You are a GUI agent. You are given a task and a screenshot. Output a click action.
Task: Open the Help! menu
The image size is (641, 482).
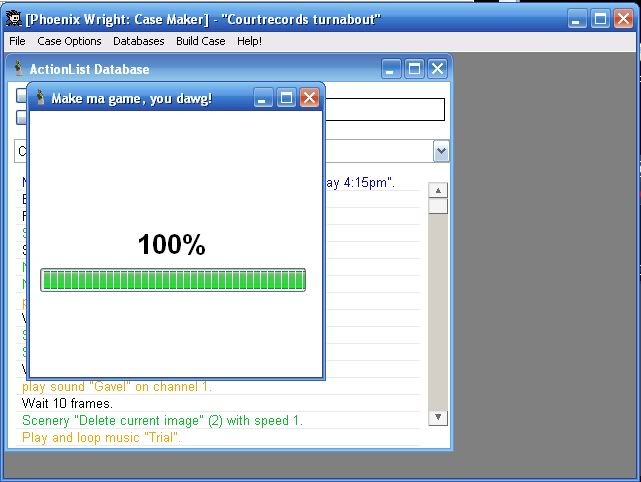[x=249, y=41]
